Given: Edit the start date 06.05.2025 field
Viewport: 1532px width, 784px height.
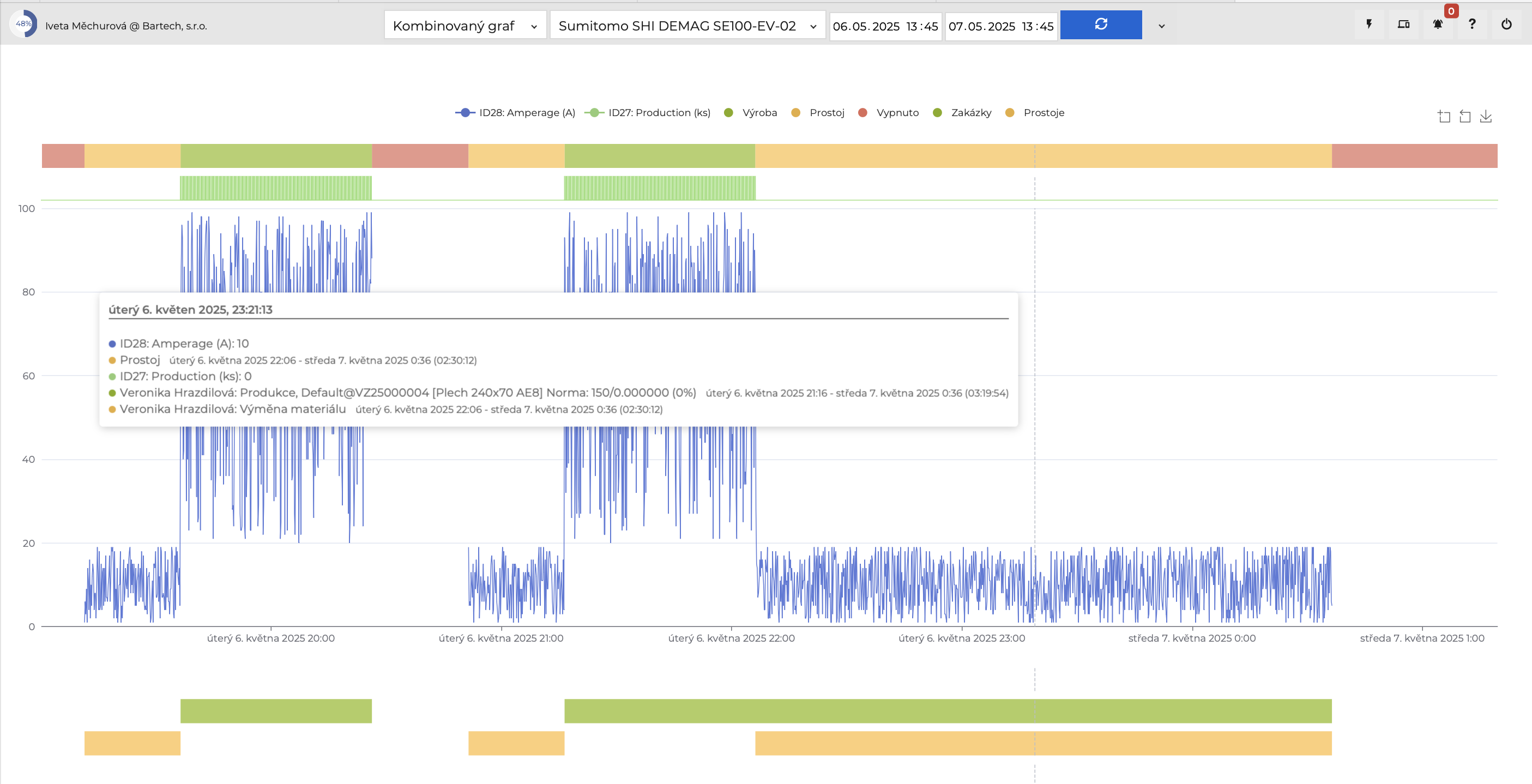Looking at the screenshot, I should point(865,26).
